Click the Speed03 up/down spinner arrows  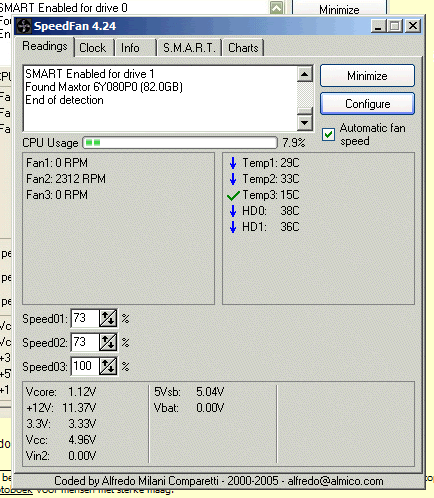pos(108,366)
